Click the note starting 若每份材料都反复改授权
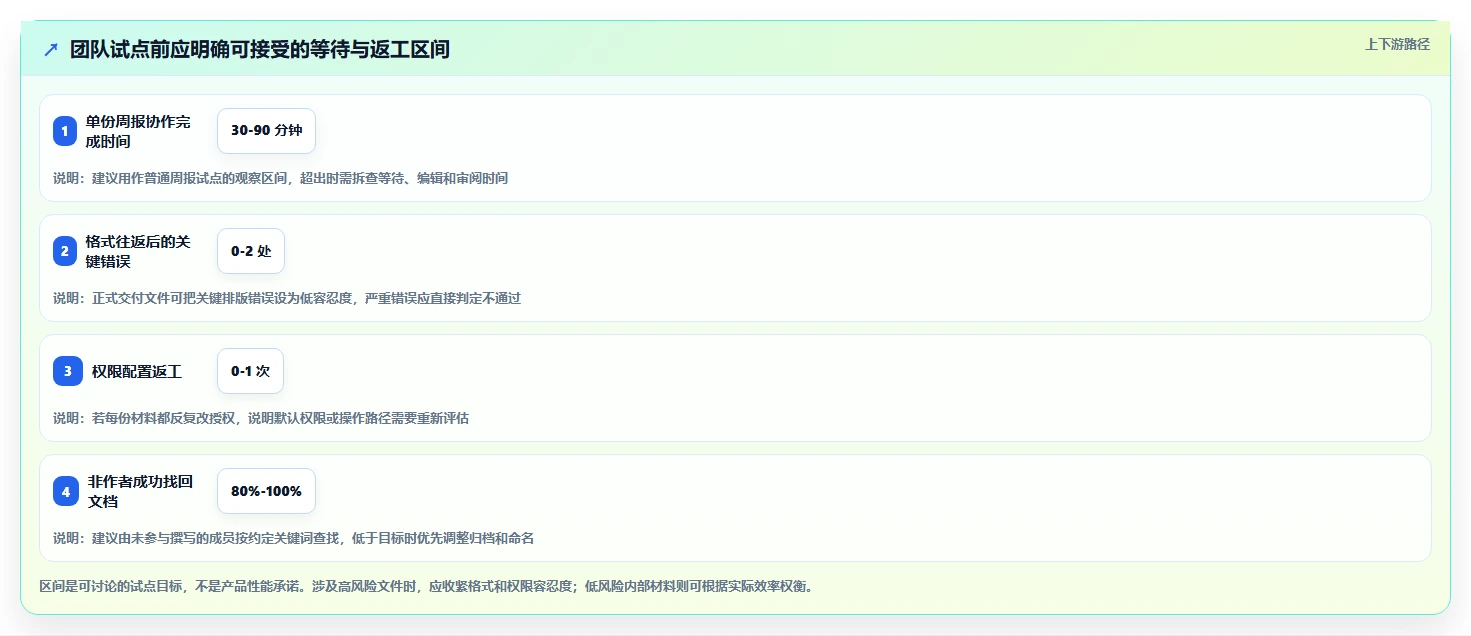 click(x=261, y=418)
